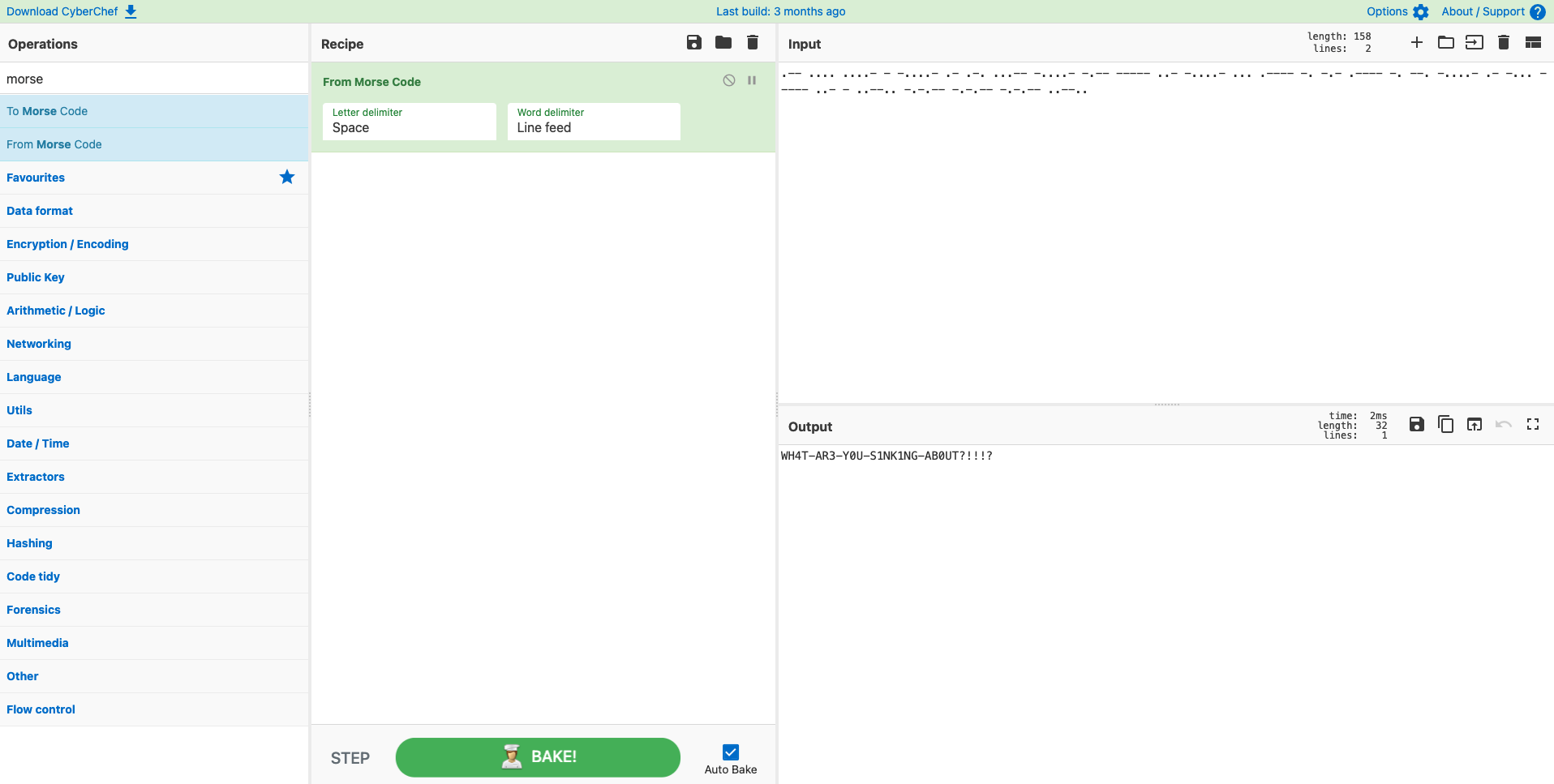The image size is (1554, 784).
Task: Copy raw output to clipboard
Action: click(x=1445, y=425)
